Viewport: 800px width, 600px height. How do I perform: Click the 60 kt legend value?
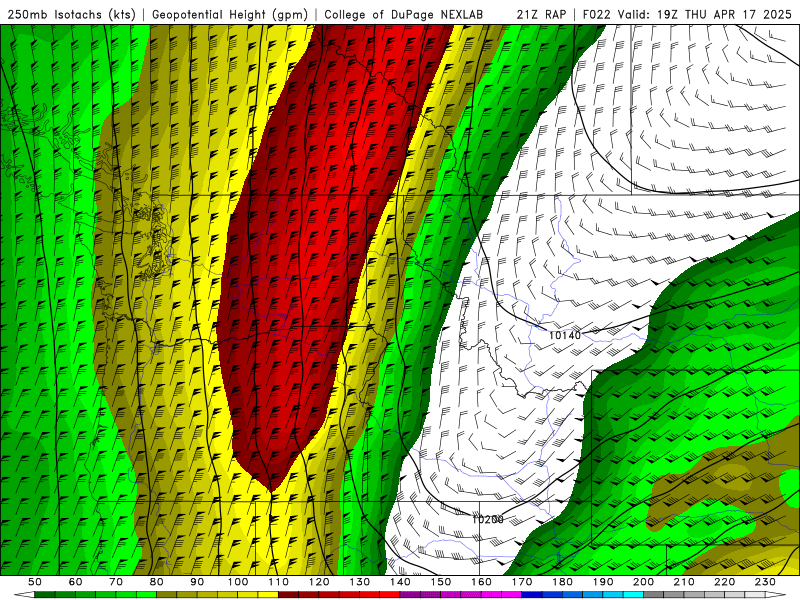point(75,582)
